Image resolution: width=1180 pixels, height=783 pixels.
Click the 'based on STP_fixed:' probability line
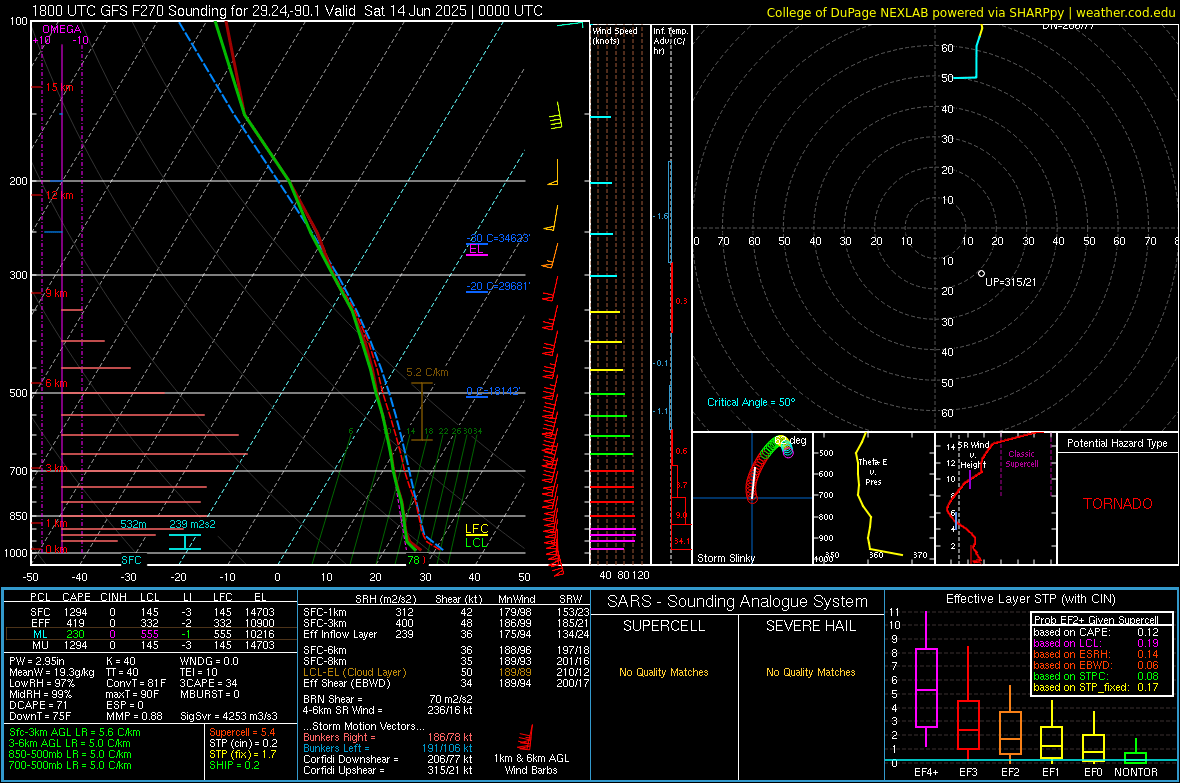pos(1095,687)
